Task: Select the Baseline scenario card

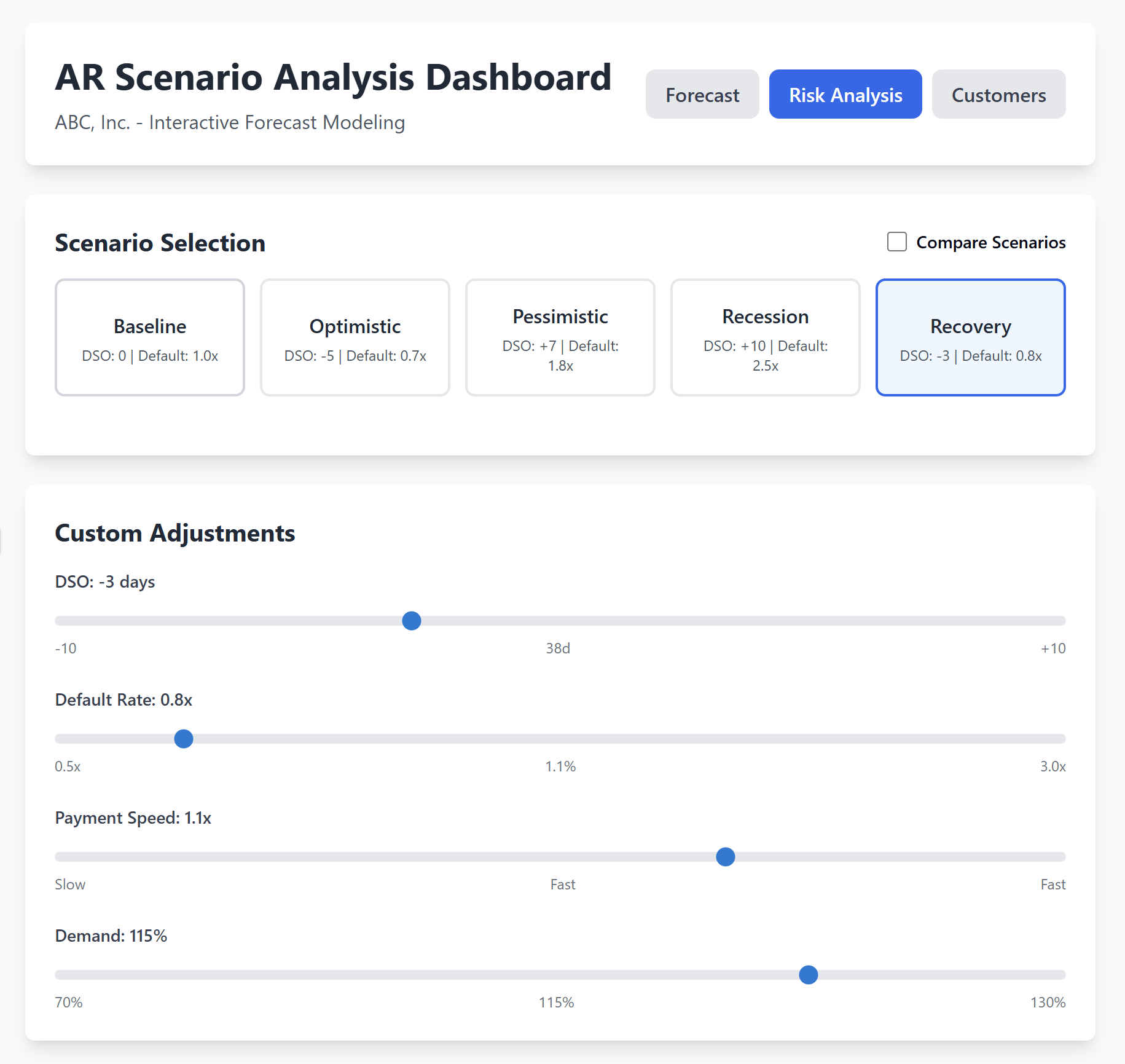Action: click(150, 337)
